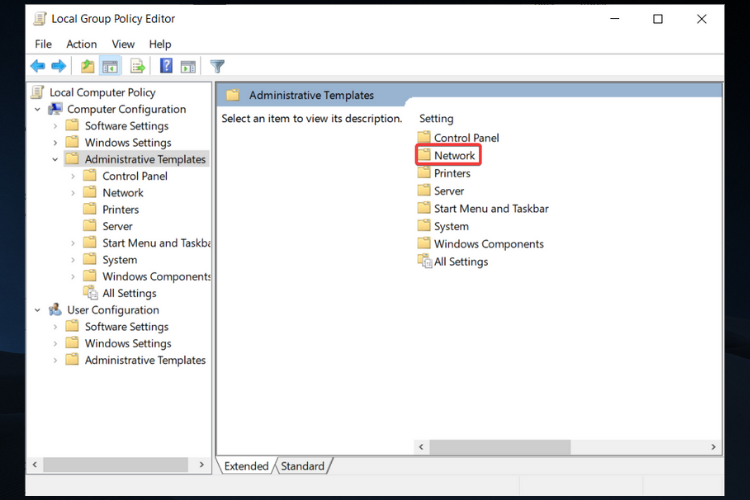750x500 pixels.
Task: Select Control Panel folder in Setting list
Action: point(466,138)
